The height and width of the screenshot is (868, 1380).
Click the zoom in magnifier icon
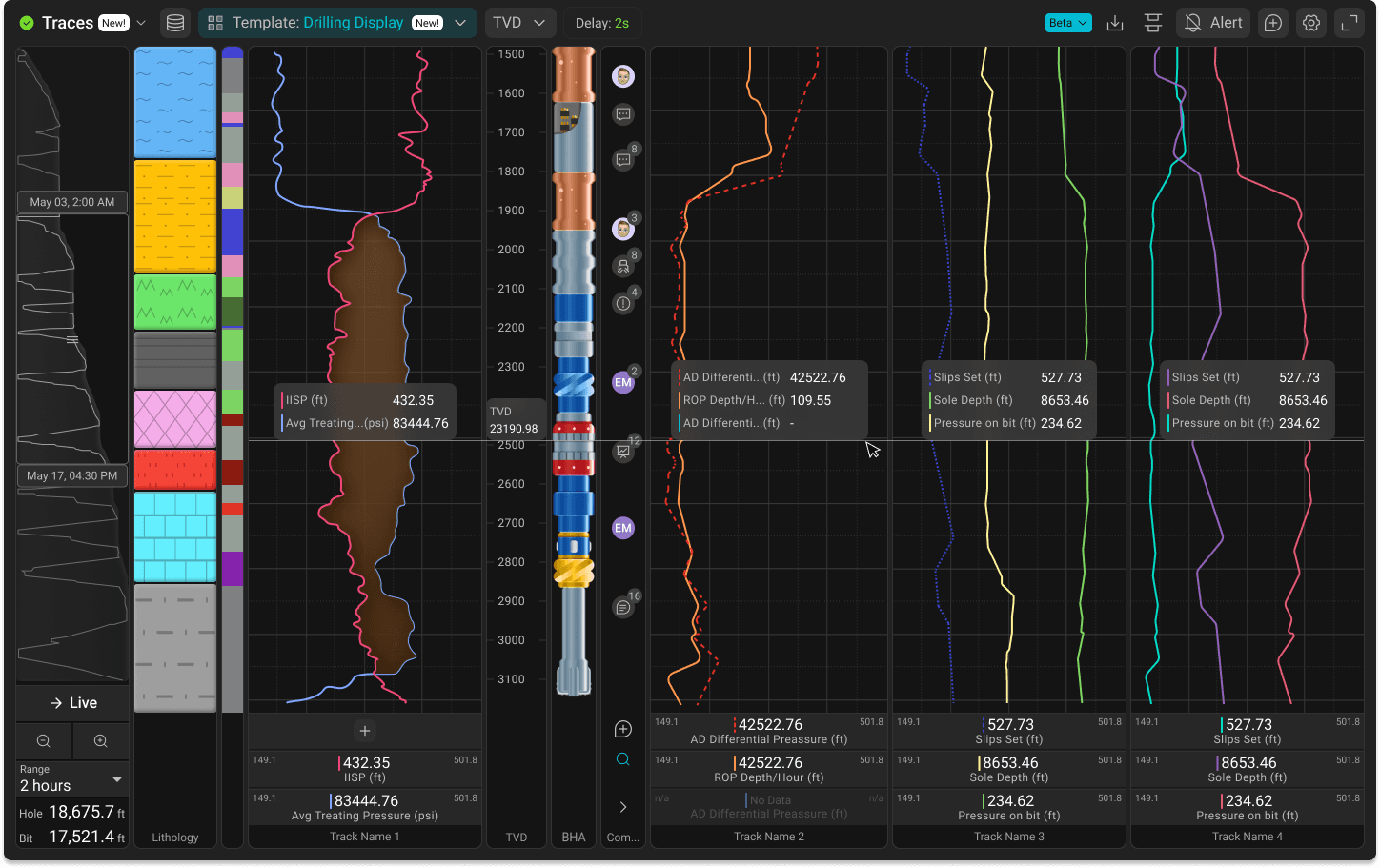pyautogui.click(x=100, y=741)
